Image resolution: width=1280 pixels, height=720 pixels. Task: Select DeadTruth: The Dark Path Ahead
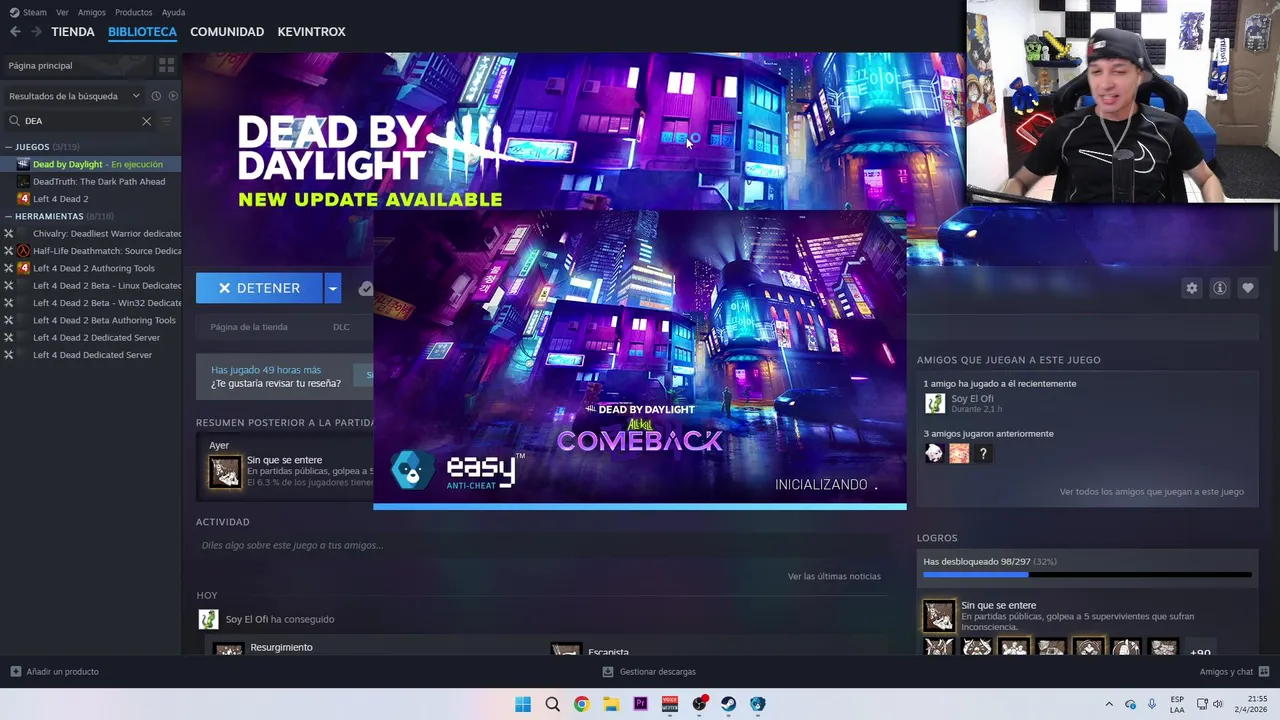(90, 182)
